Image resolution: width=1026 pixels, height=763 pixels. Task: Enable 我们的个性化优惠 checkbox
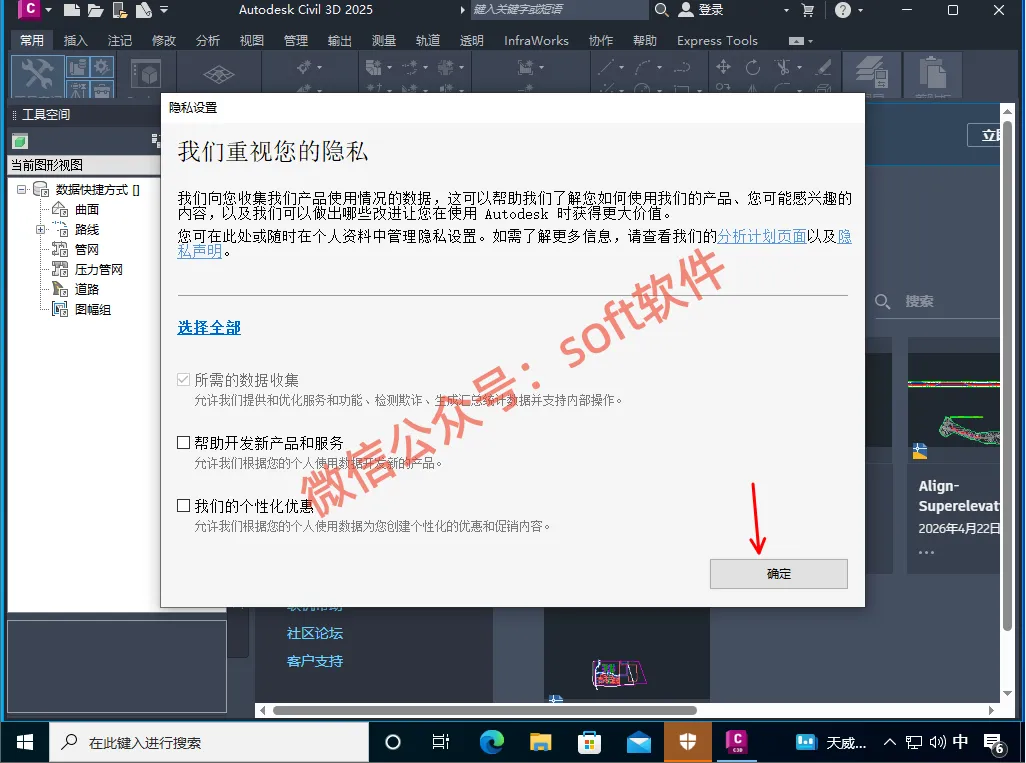pos(184,506)
